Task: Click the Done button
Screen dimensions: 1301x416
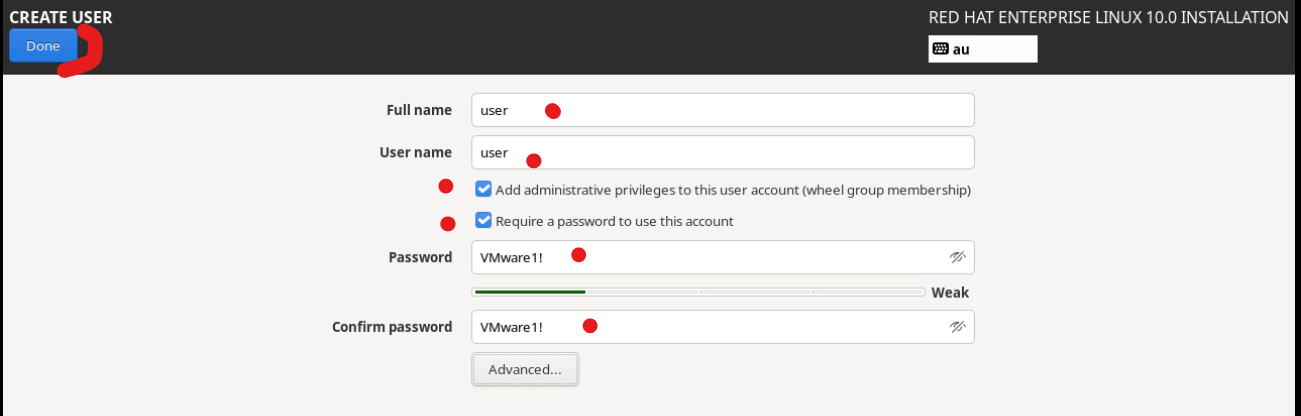Action: click(x=43, y=46)
